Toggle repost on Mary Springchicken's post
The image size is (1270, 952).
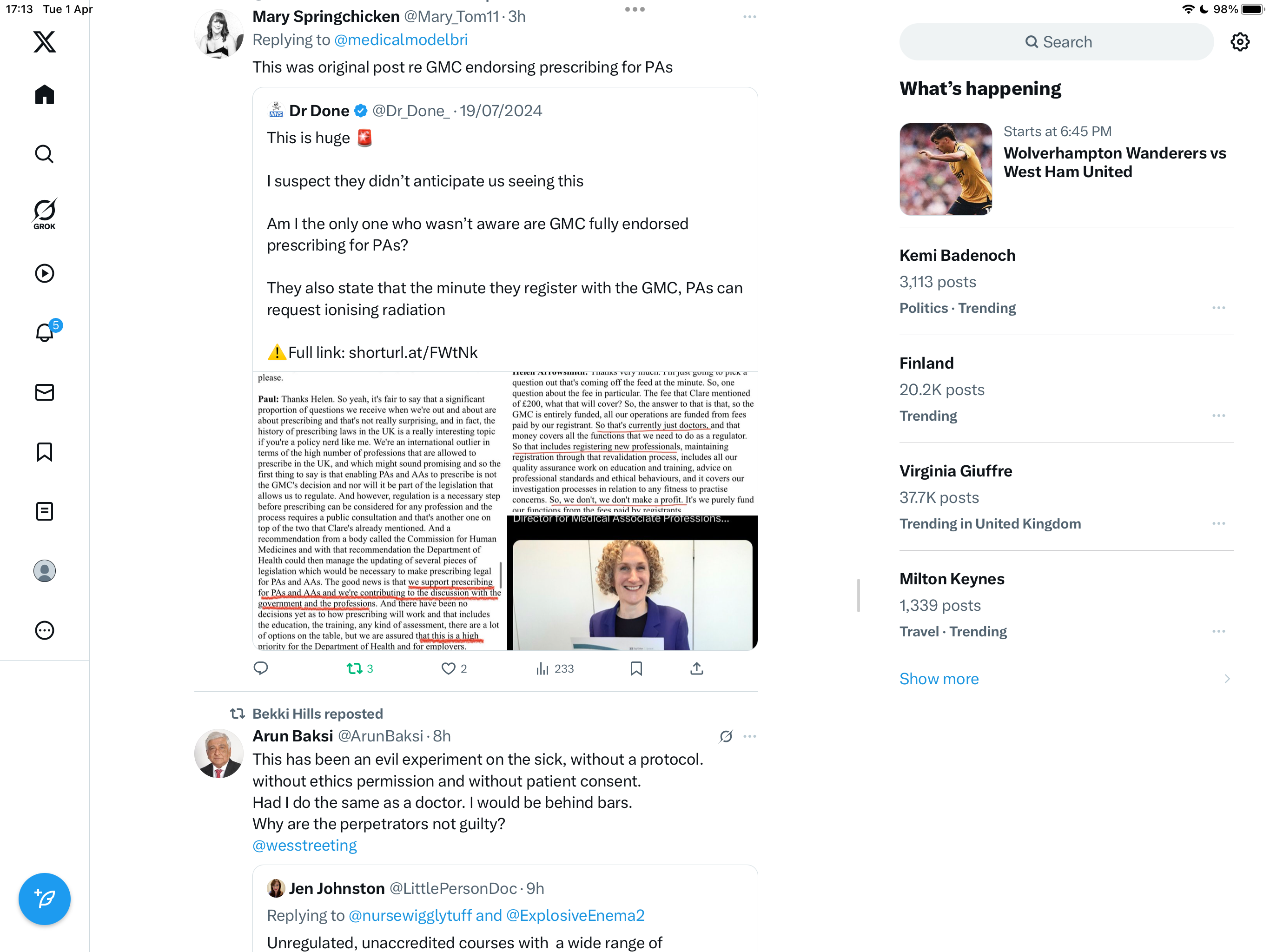(x=360, y=668)
